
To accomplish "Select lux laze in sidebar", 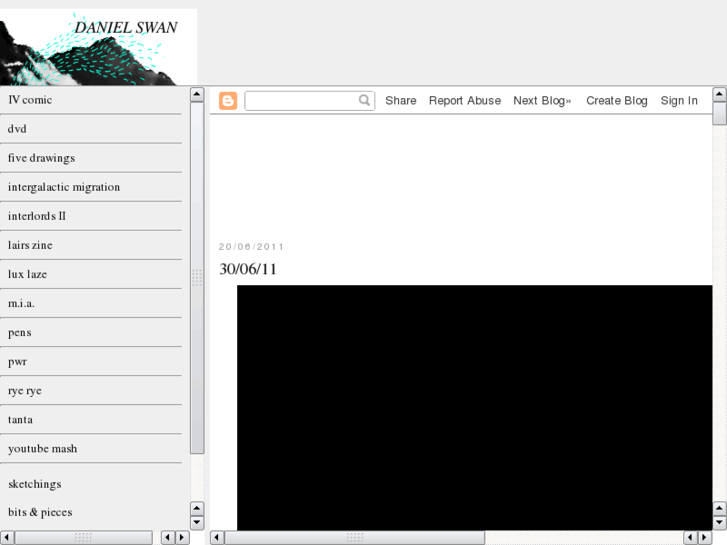I will (27, 274).
